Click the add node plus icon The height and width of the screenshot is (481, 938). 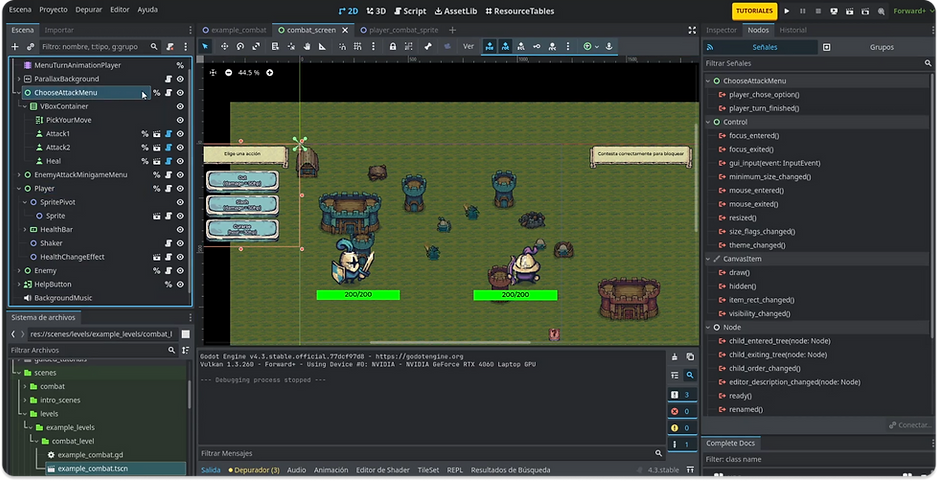point(15,47)
